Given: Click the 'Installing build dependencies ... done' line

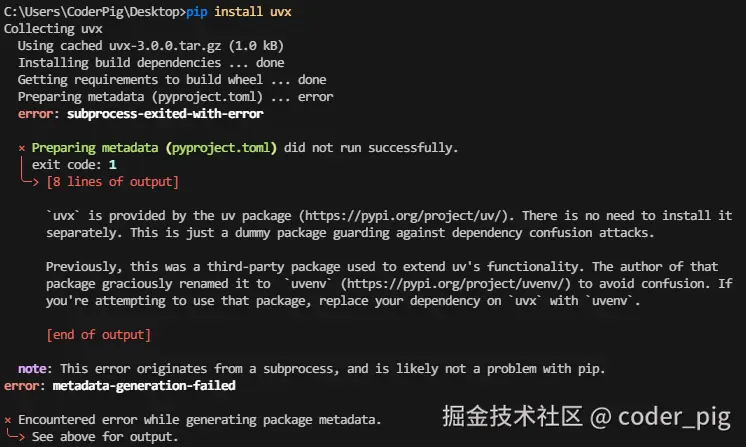Looking at the screenshot, I should tap(151, 63).
